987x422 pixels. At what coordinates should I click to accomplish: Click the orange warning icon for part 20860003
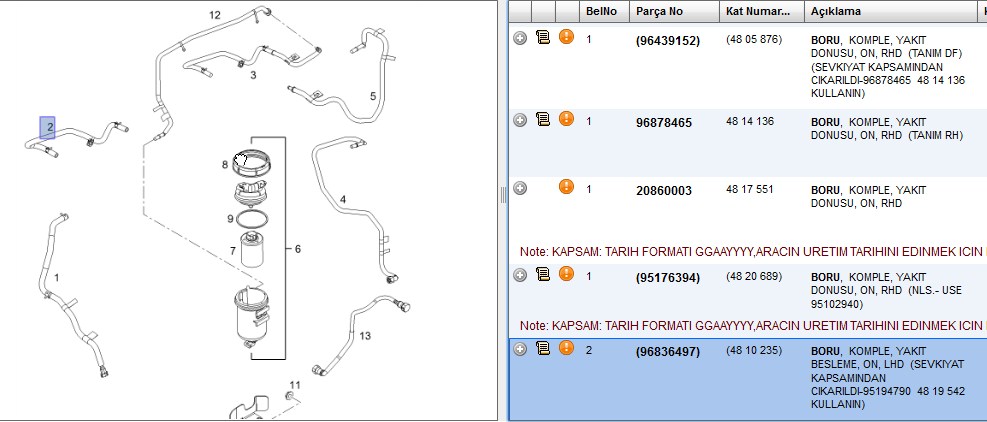tap(567, 186)
